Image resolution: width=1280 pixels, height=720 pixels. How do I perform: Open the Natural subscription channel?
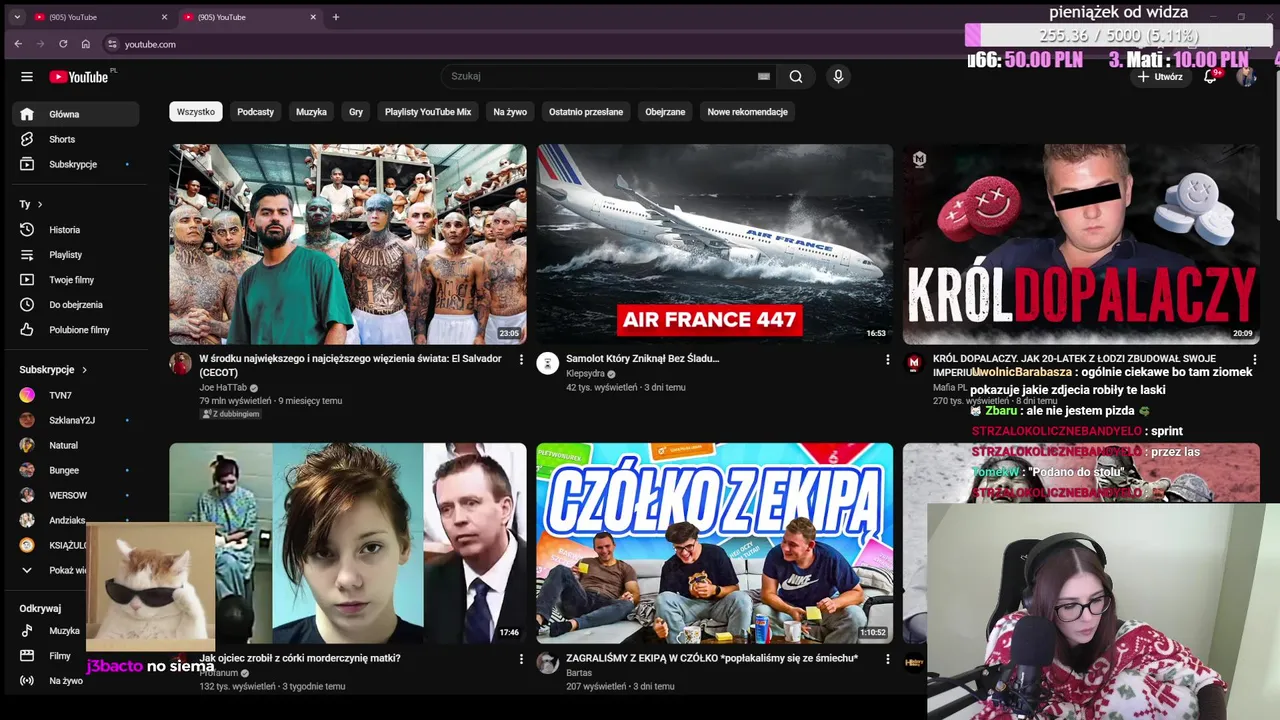tap(76, 445)
